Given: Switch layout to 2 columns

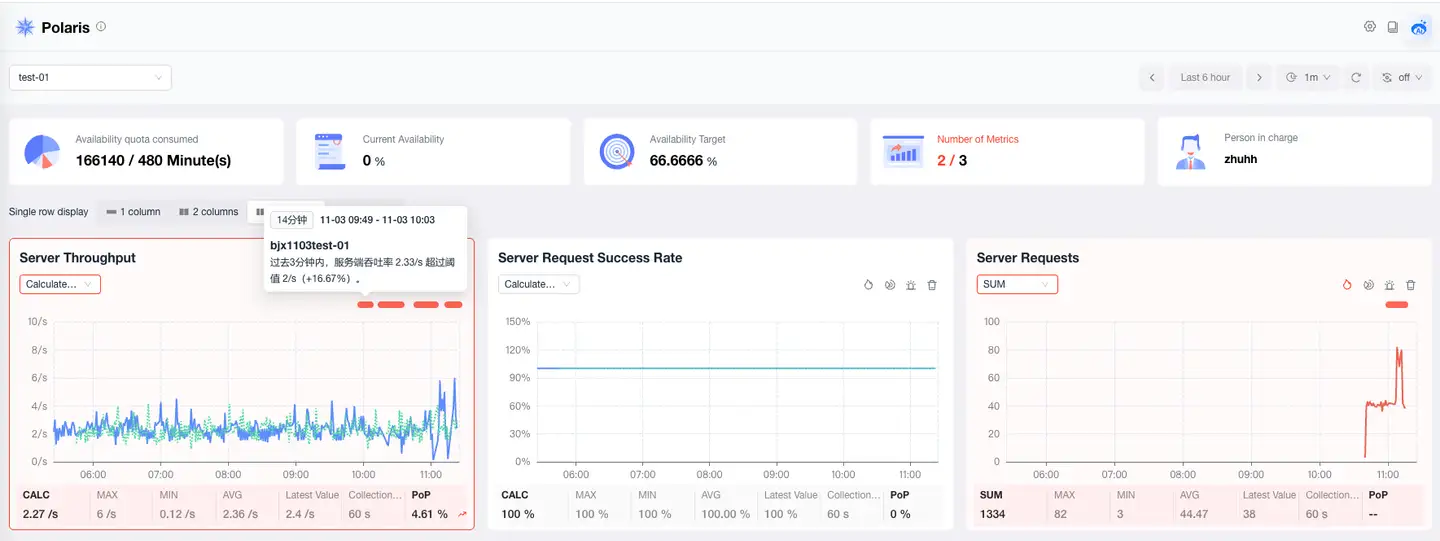Looking at the screenshot, I should (x=209, y=212).
